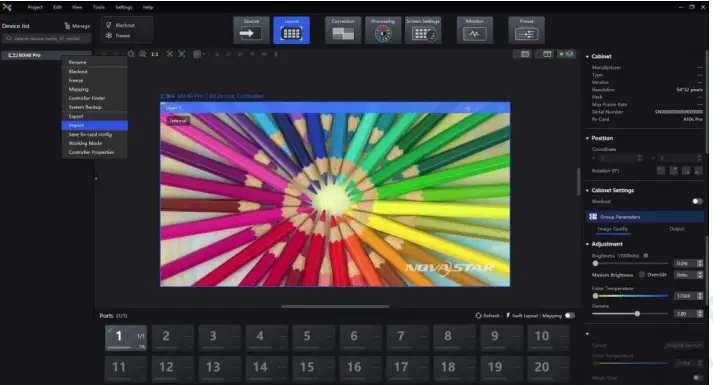Click the Refresh ports icon
The height and width of the screenshot is (385, 713).
pos(478,315)
